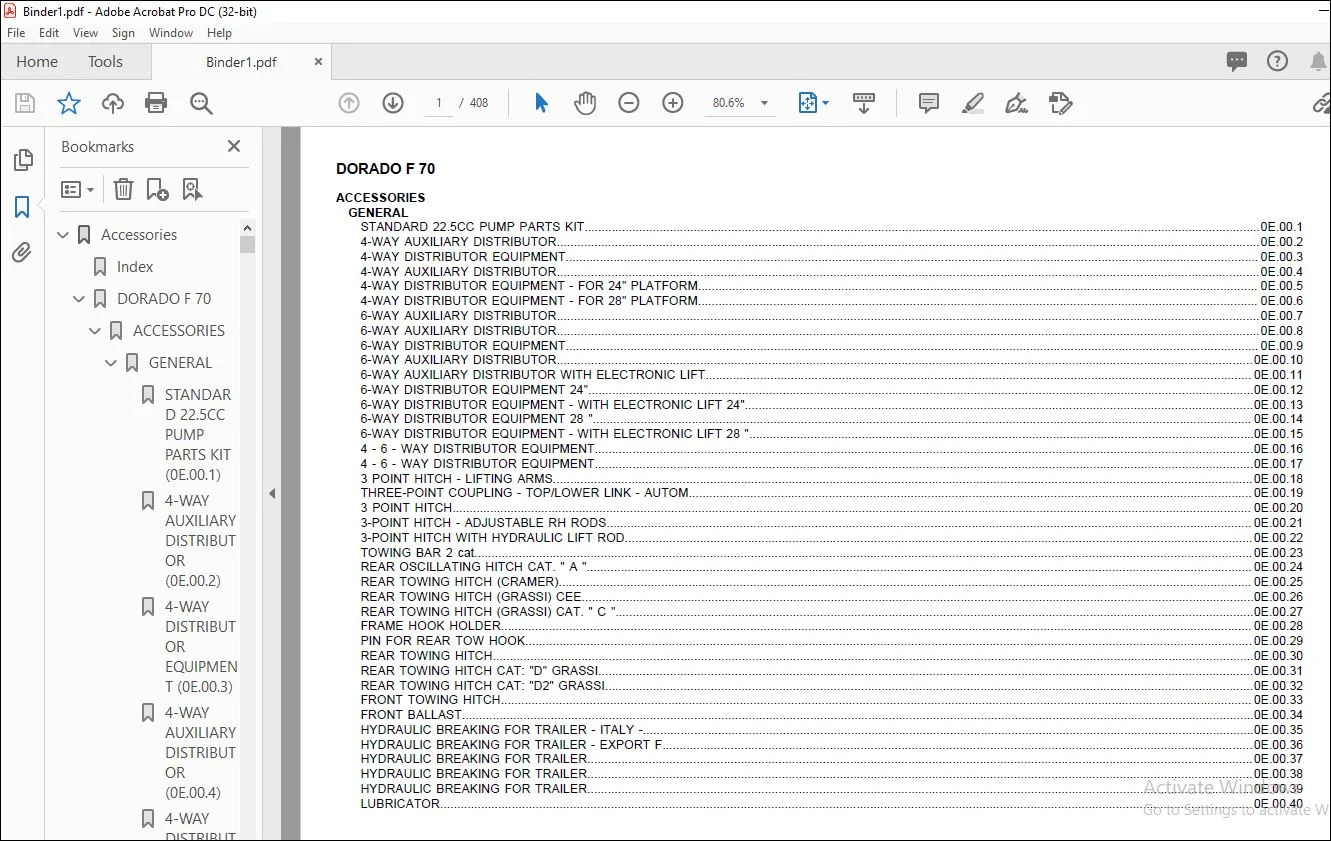Collapse the ACCESSORIES sub-bookmark
This screenshot has height=841, width=1331.
95,331
